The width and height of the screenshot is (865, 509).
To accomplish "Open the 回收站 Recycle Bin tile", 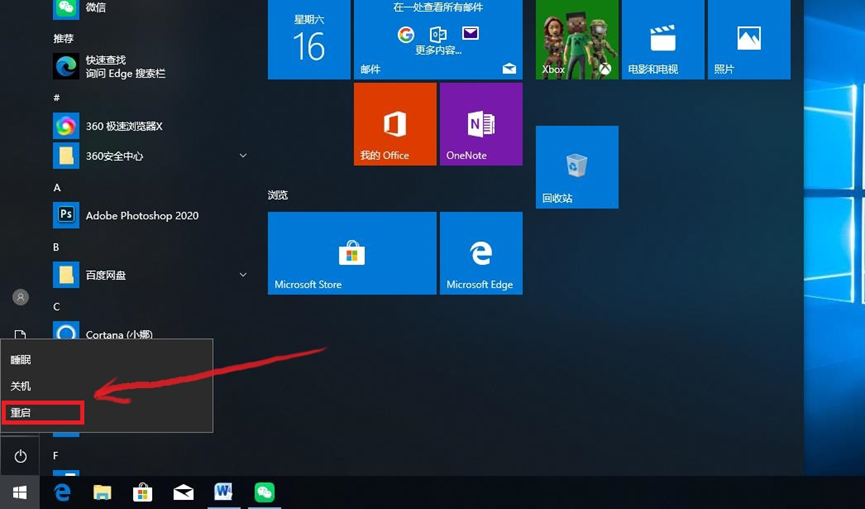I will pyautogui.click(x=577, y=167).
